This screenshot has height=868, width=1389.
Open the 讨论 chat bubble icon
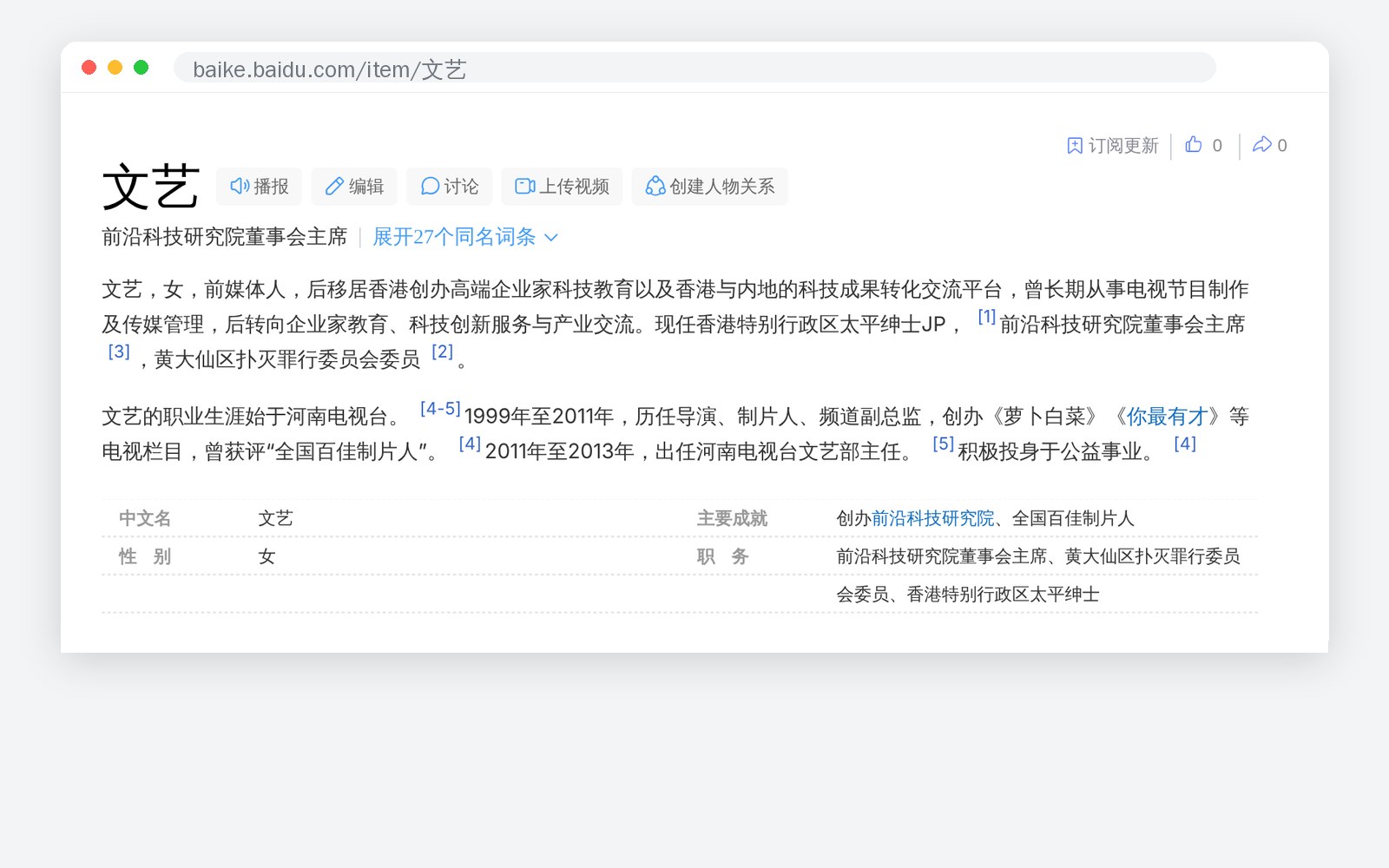point(430,187)
